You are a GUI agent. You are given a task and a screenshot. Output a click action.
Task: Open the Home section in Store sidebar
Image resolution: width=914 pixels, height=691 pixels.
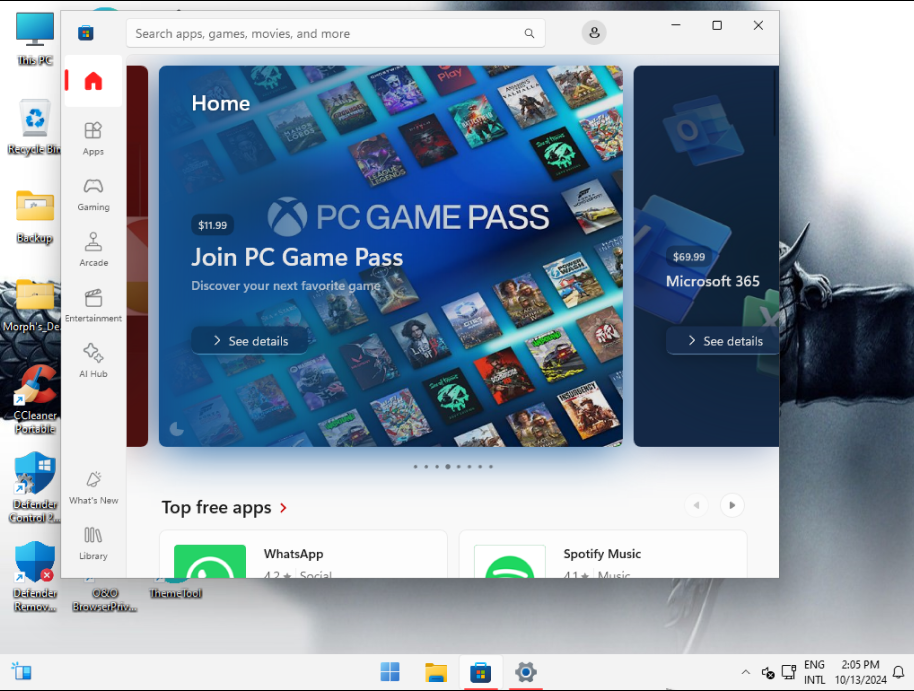(93, 80)
